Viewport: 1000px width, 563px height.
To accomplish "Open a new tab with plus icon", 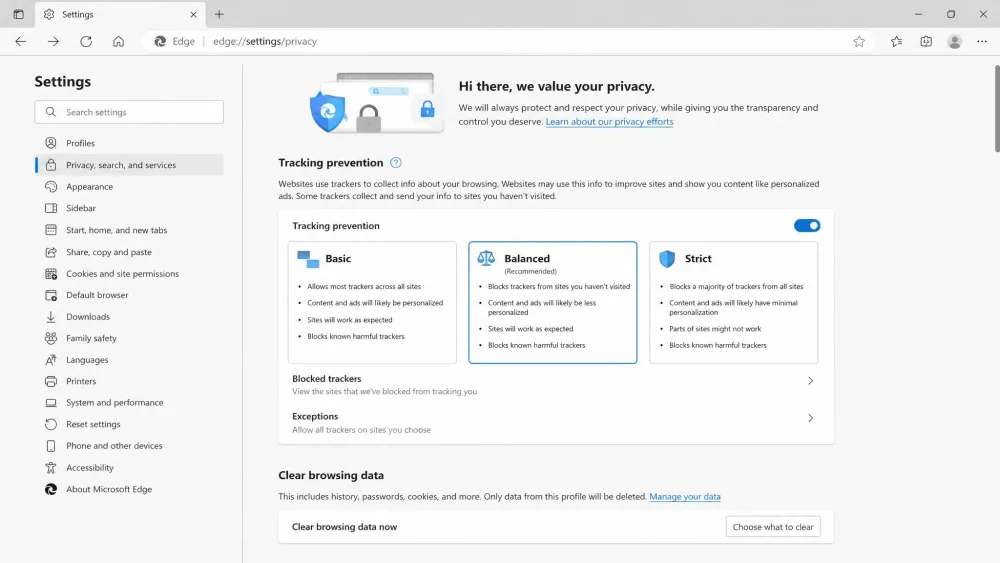I will (x=219, y=14).
